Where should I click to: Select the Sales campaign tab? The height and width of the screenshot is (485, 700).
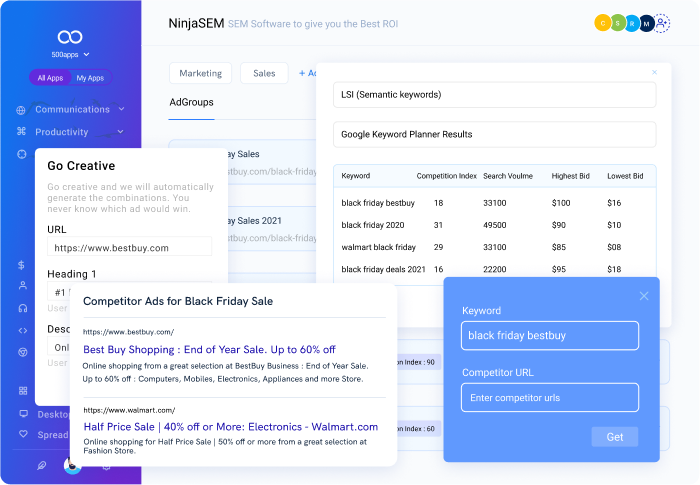(264, 73)
